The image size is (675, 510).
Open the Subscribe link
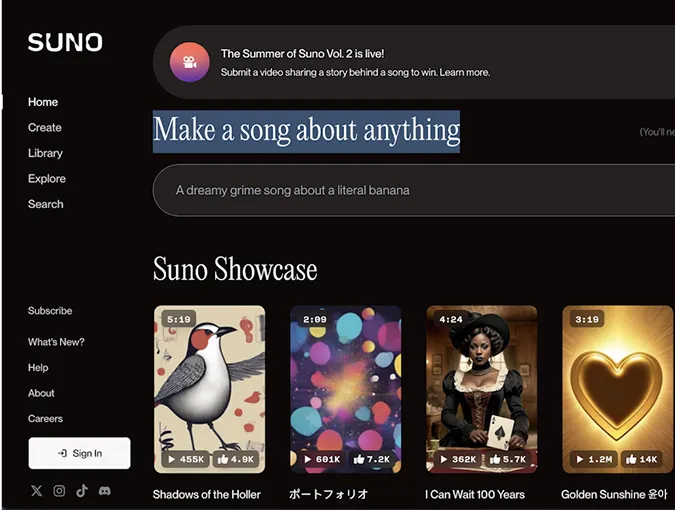[50, 311]
